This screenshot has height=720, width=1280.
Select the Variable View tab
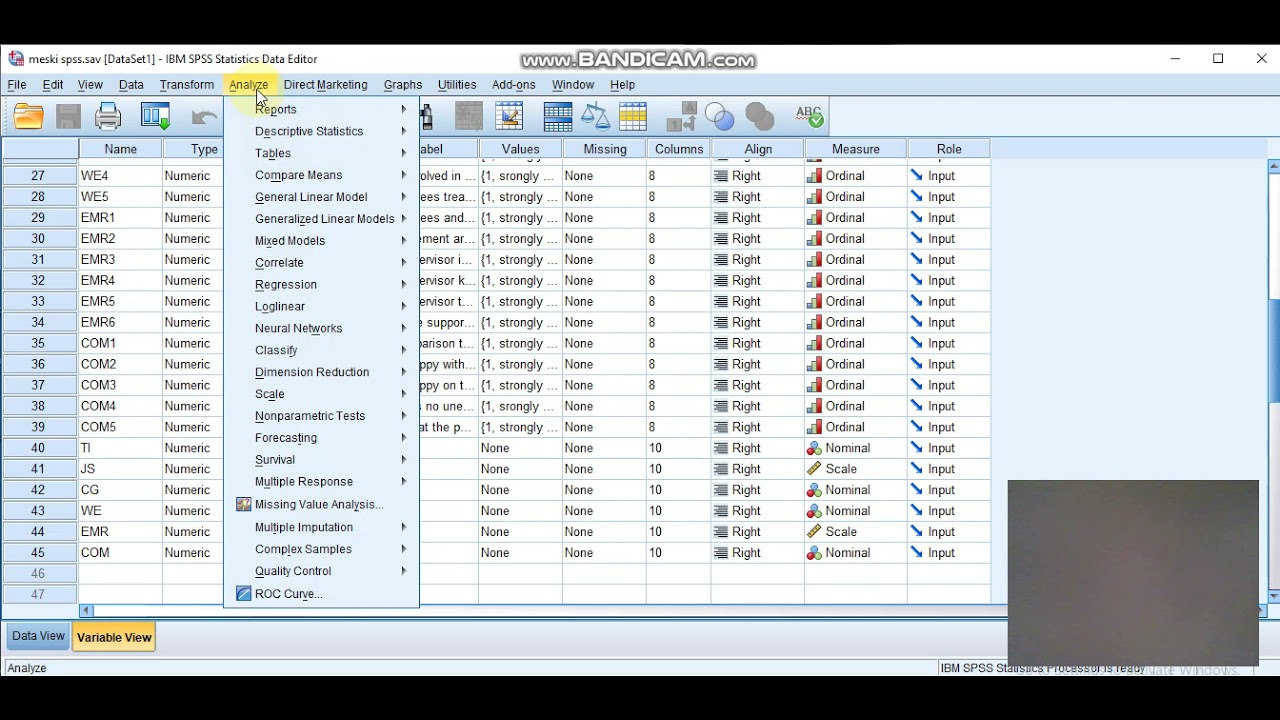[x=114, y=637]
